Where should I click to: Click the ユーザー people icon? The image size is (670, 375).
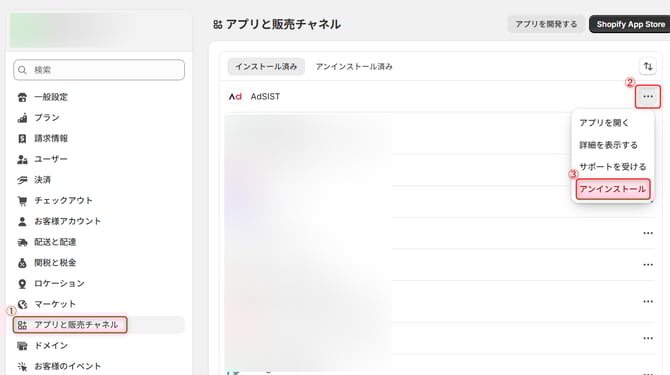pos(22,159)
